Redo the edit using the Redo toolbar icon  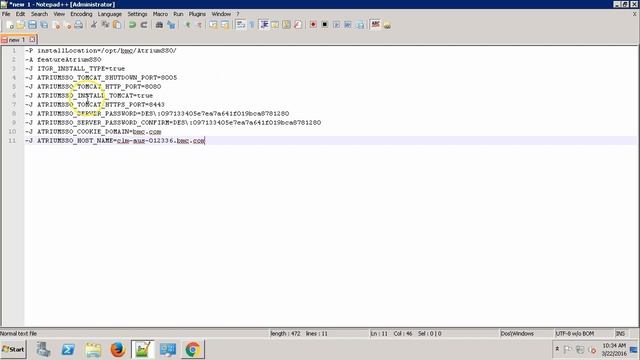pos(144,25)
